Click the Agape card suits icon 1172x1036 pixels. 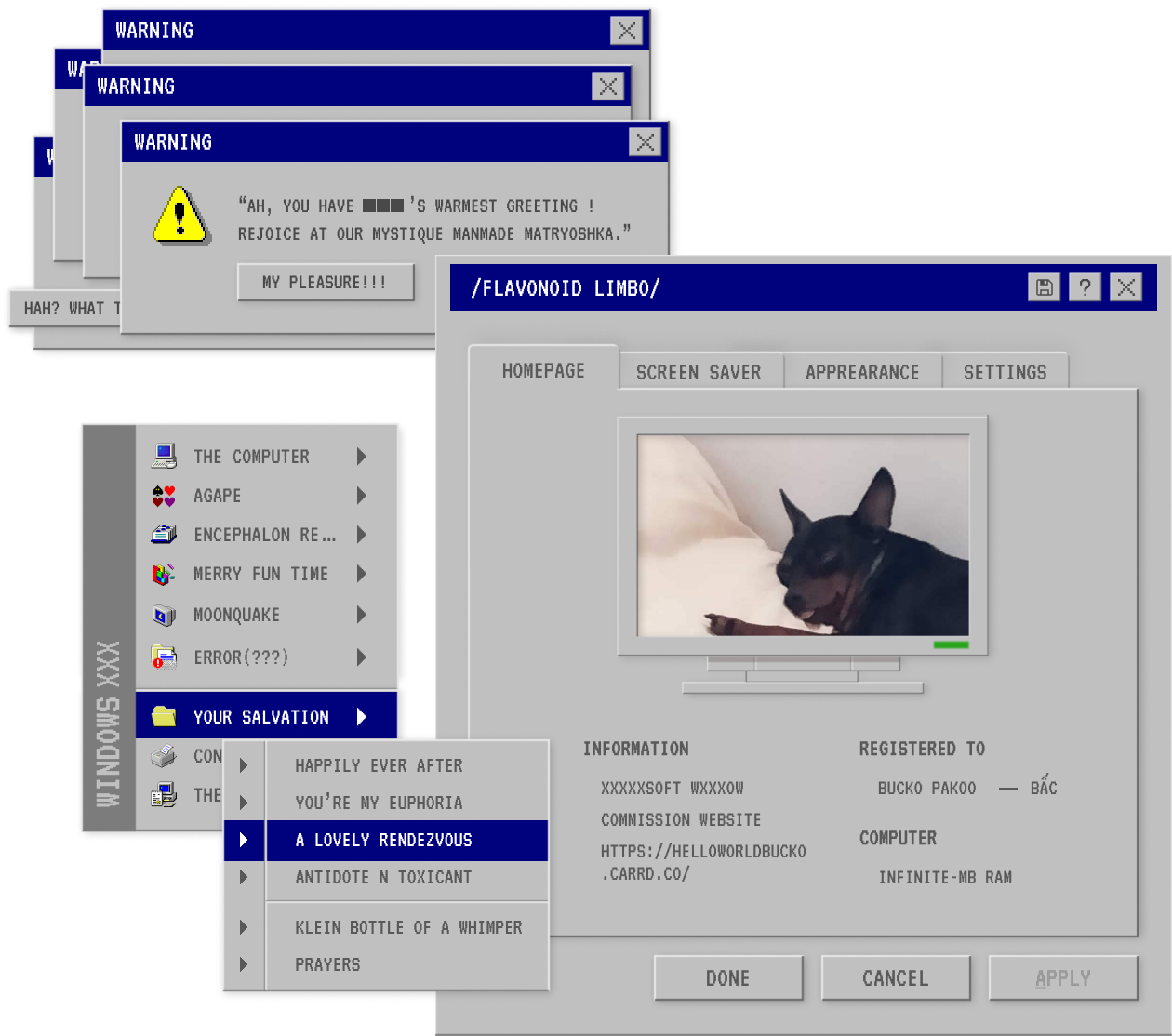pyautogui.click(x=164, y=496)
